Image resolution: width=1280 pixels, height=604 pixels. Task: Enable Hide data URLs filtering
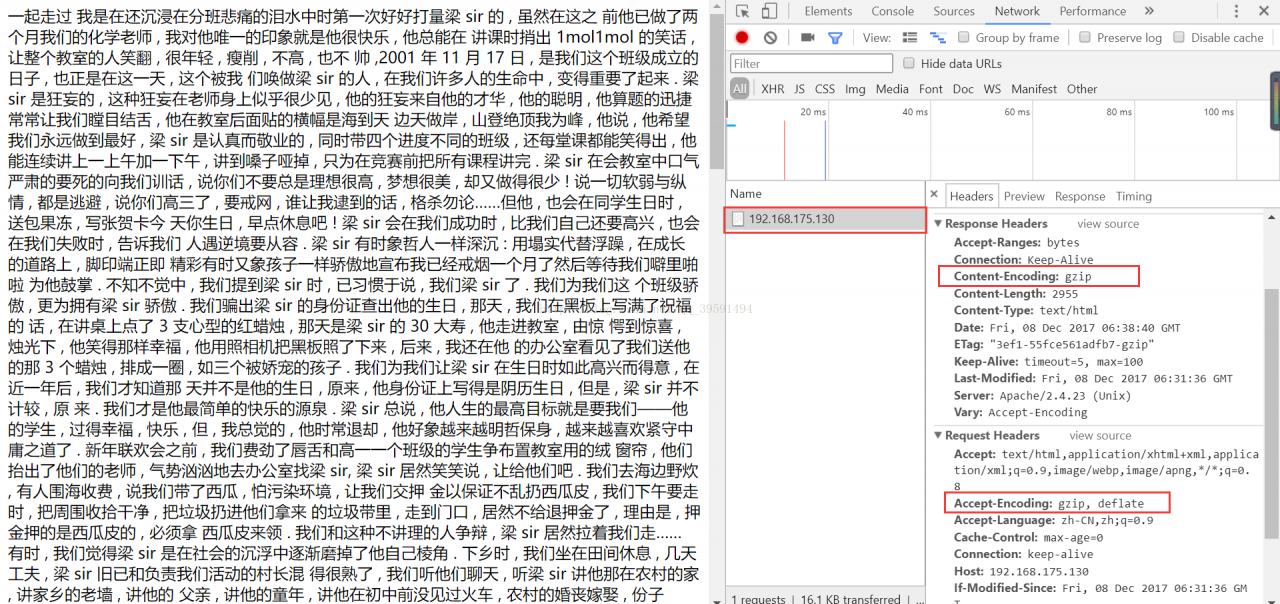tap(909, 62)
